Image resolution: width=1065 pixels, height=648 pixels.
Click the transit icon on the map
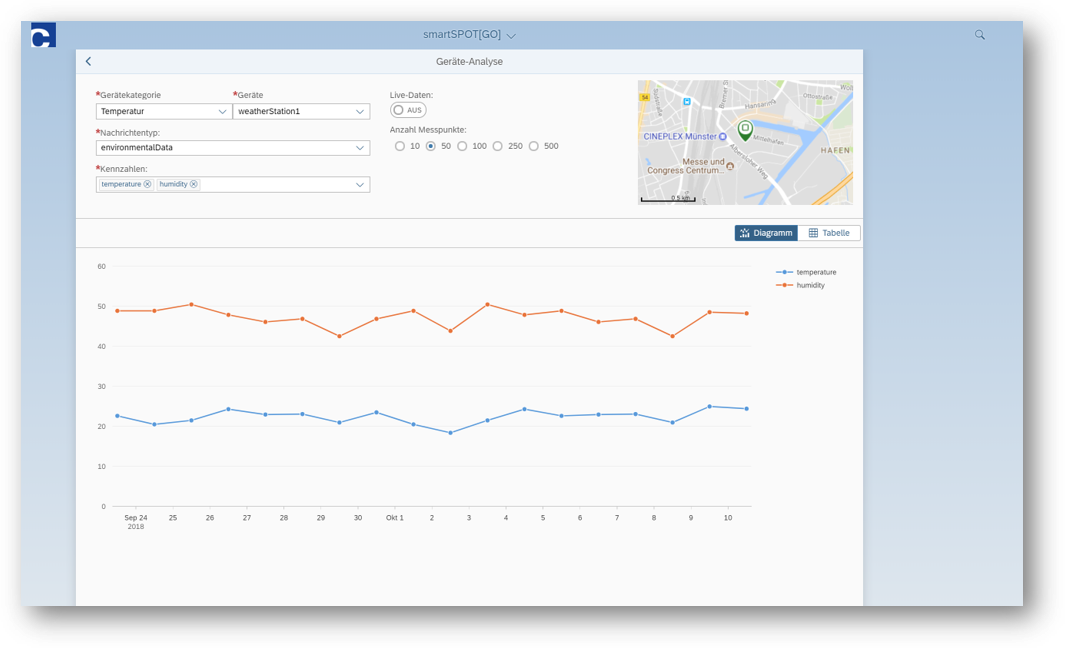[x=686, y=100]
